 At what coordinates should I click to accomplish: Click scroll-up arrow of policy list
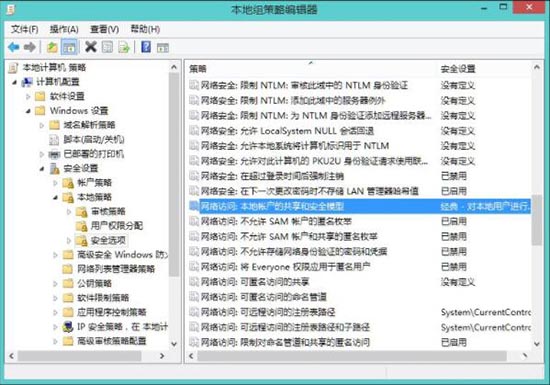(537, 67)
